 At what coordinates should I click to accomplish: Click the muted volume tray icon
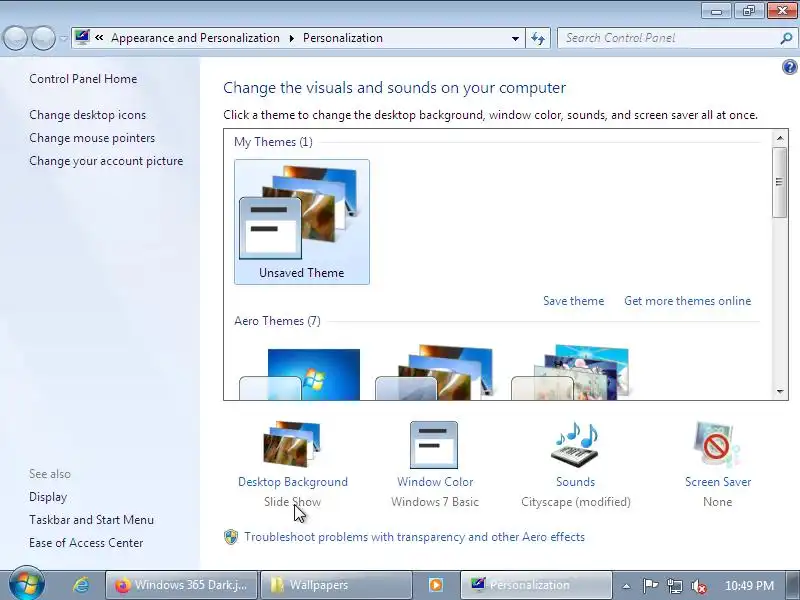[699, 586]
